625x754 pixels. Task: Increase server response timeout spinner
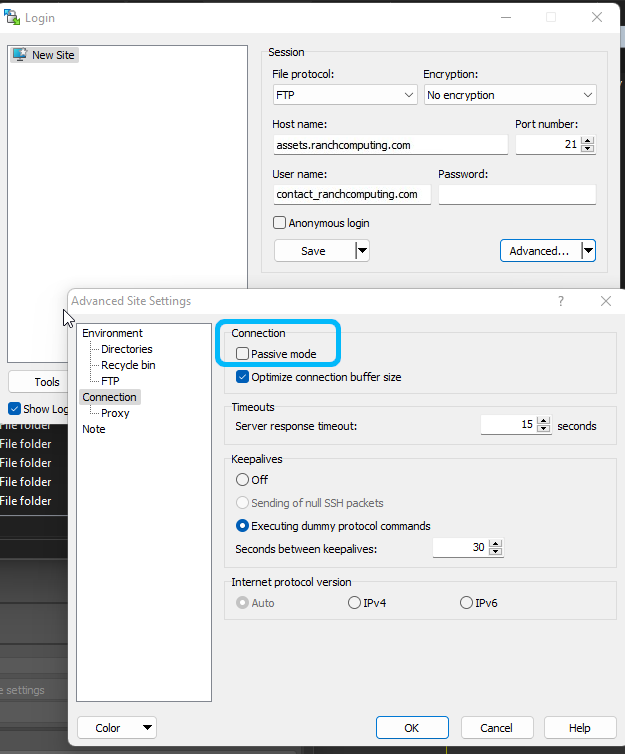coord(544,421)
